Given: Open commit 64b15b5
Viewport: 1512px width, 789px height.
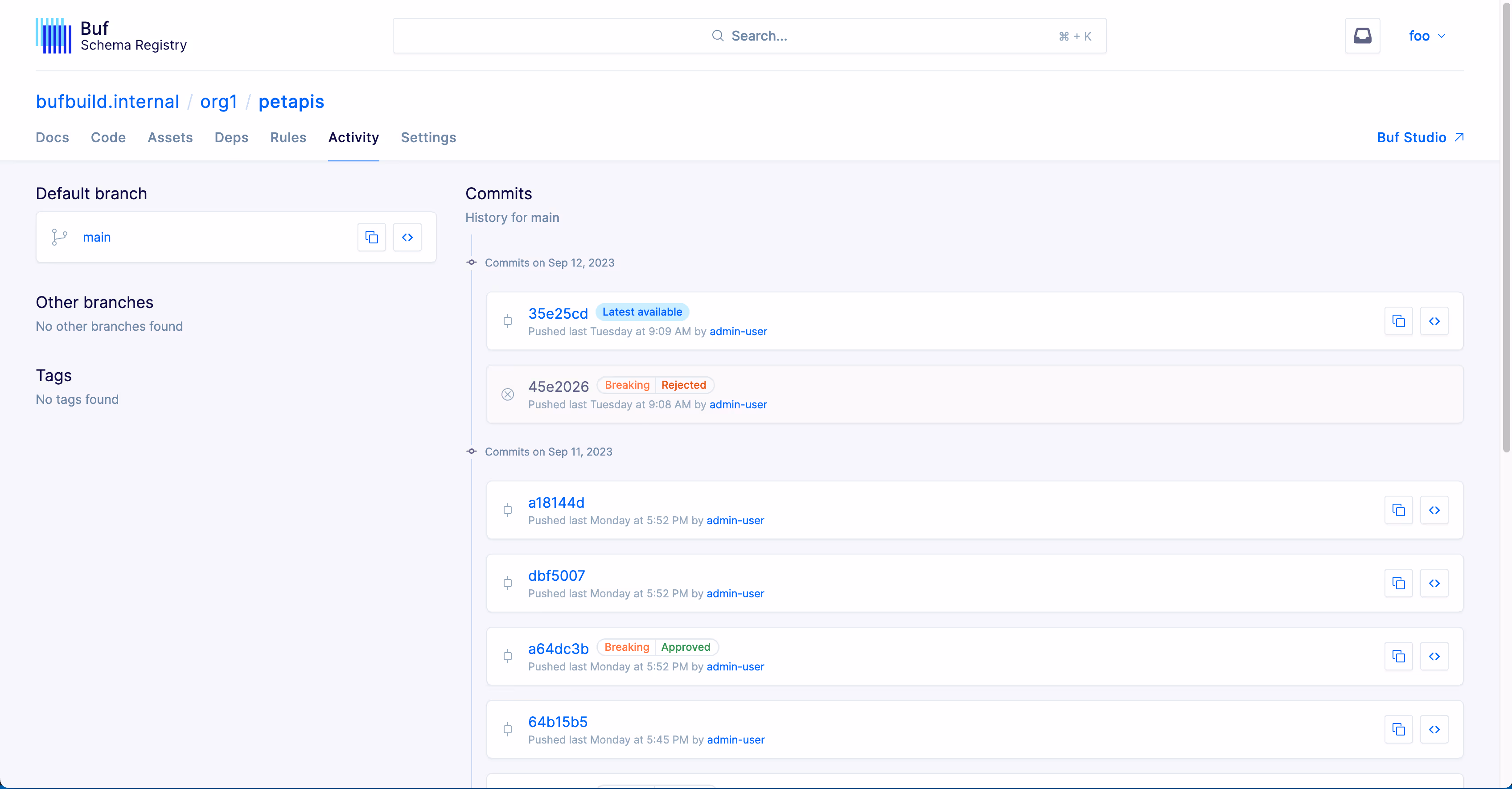Looking at the screenshot, I should (x=558, y=722).
